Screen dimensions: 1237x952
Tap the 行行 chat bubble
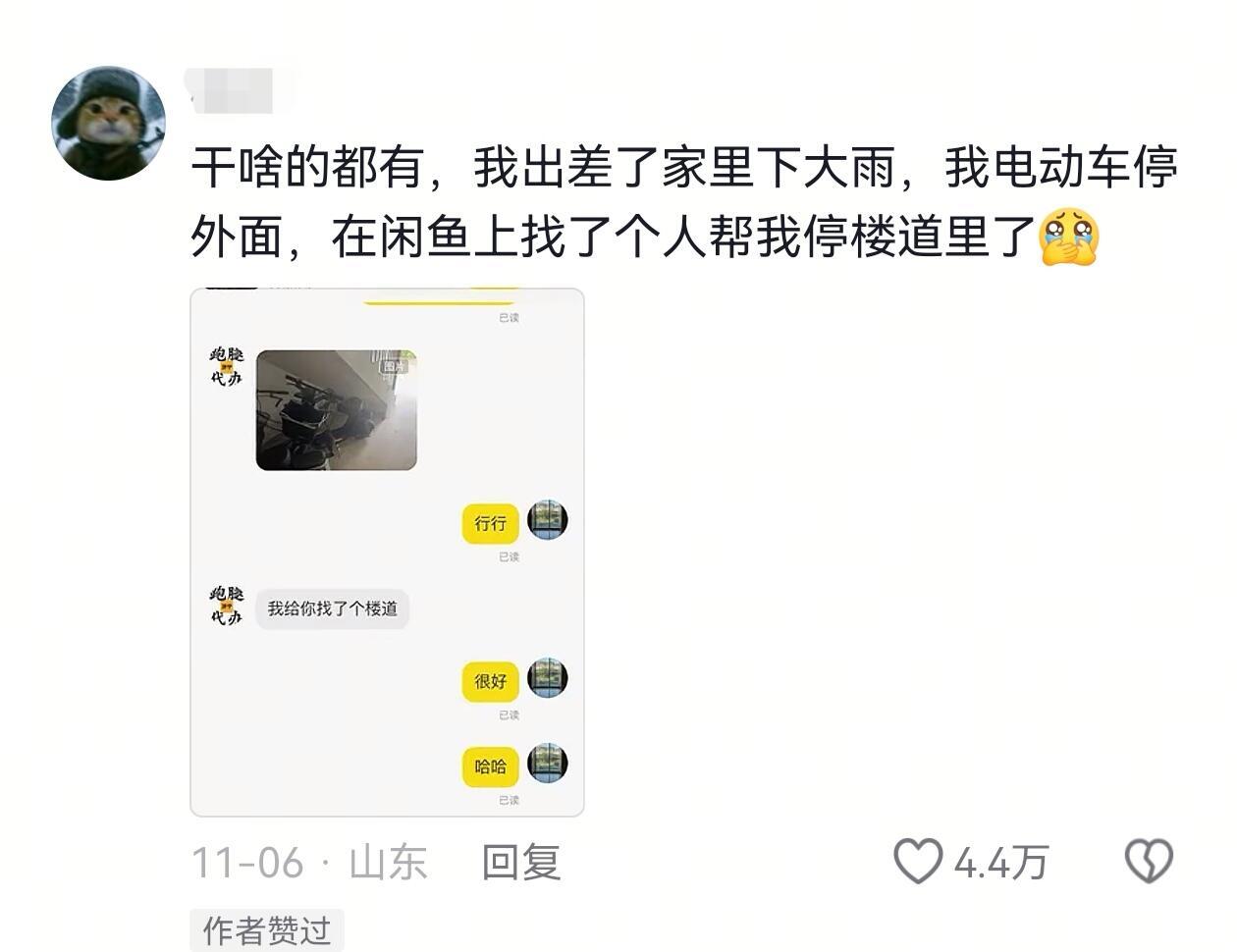click(x=491, y=524)
